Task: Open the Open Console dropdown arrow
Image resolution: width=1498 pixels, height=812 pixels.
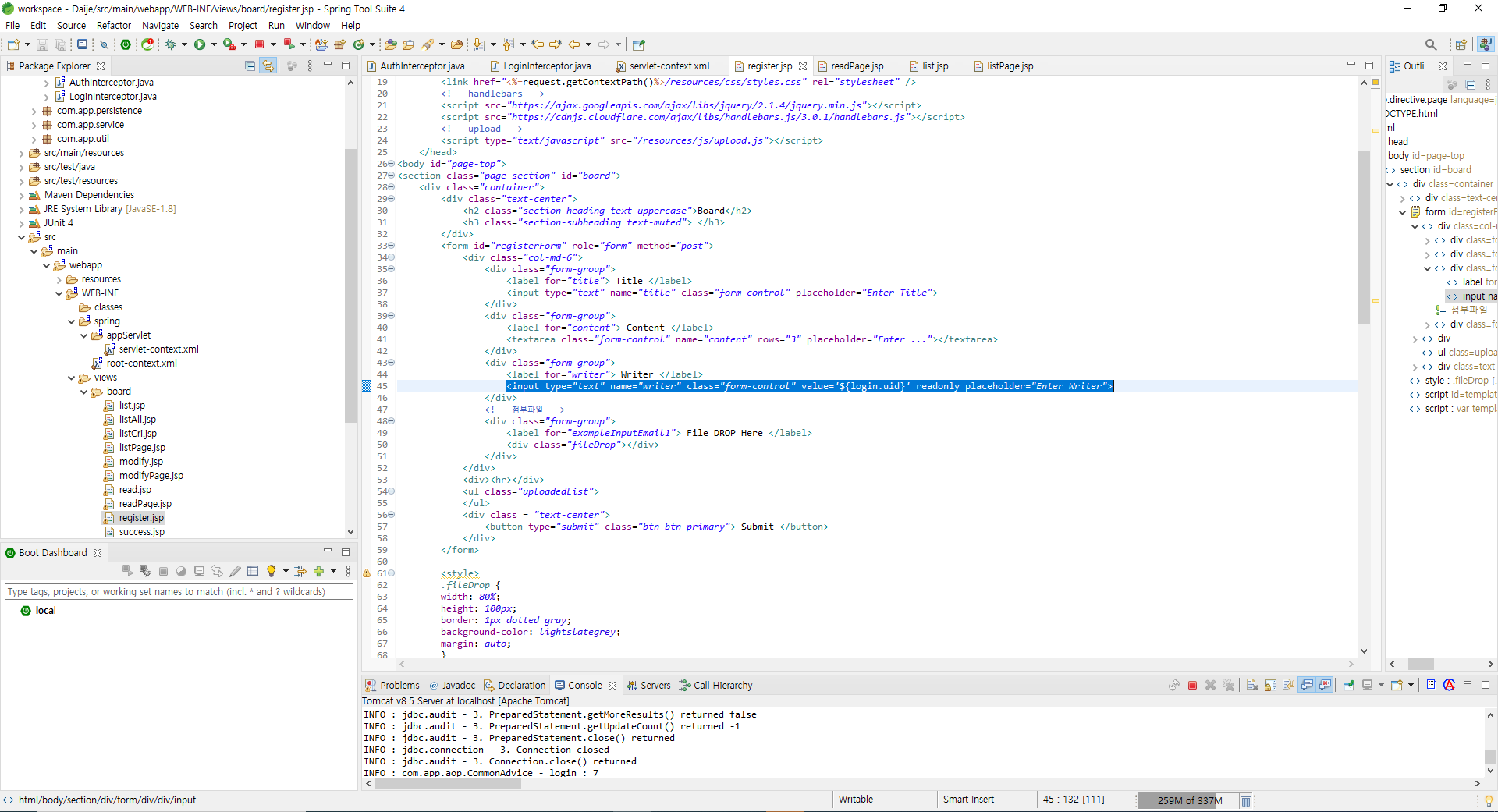Action: (x=1411, y=686)
